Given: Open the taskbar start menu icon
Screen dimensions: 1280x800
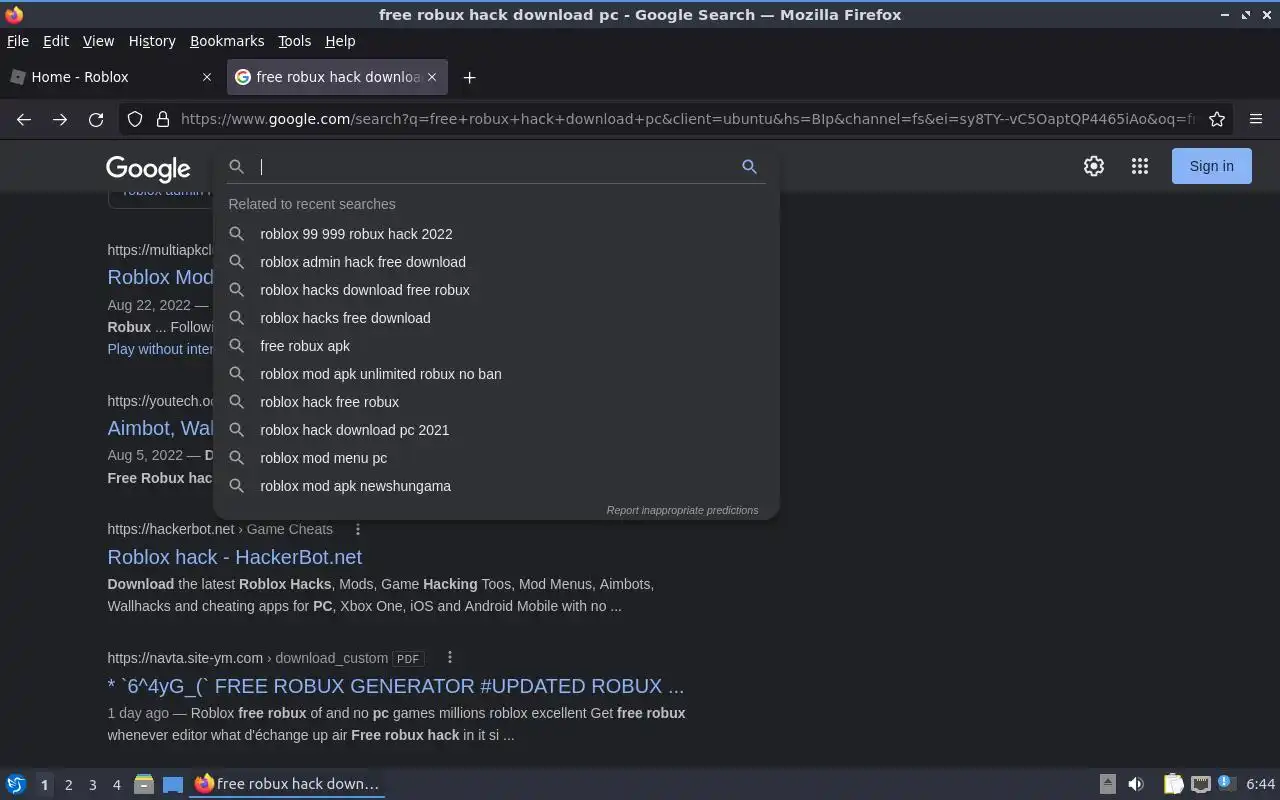Looking at the screenshot, I should [x=16, y=784].
